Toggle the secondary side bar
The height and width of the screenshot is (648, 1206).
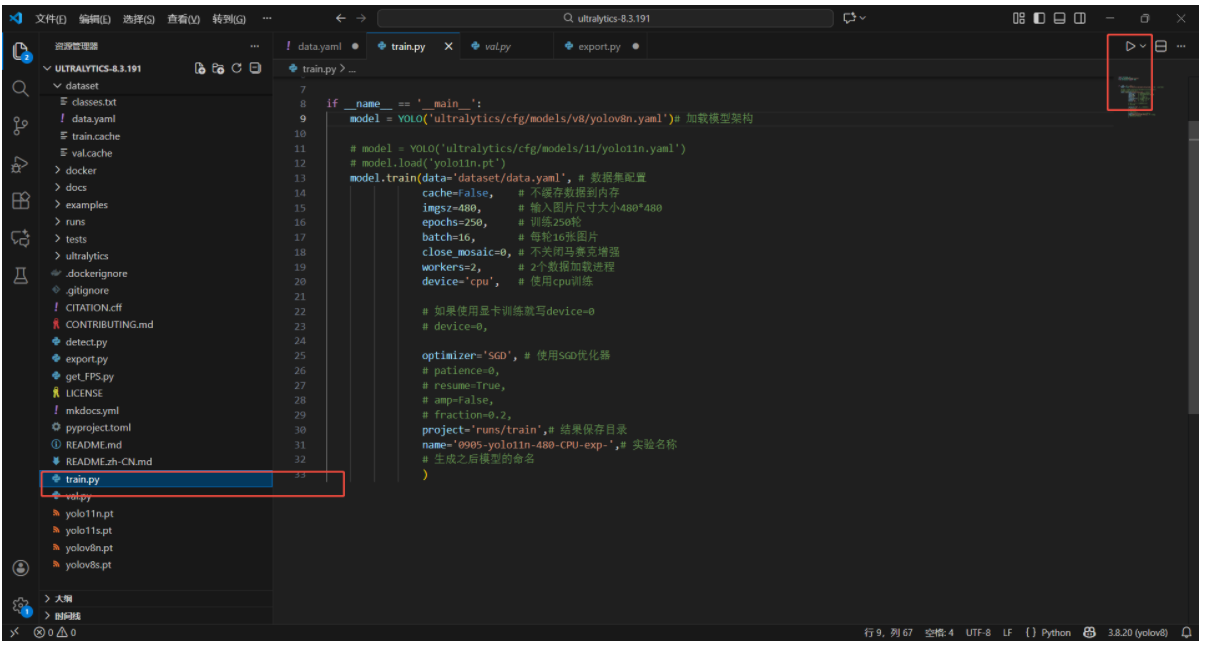1081,18
